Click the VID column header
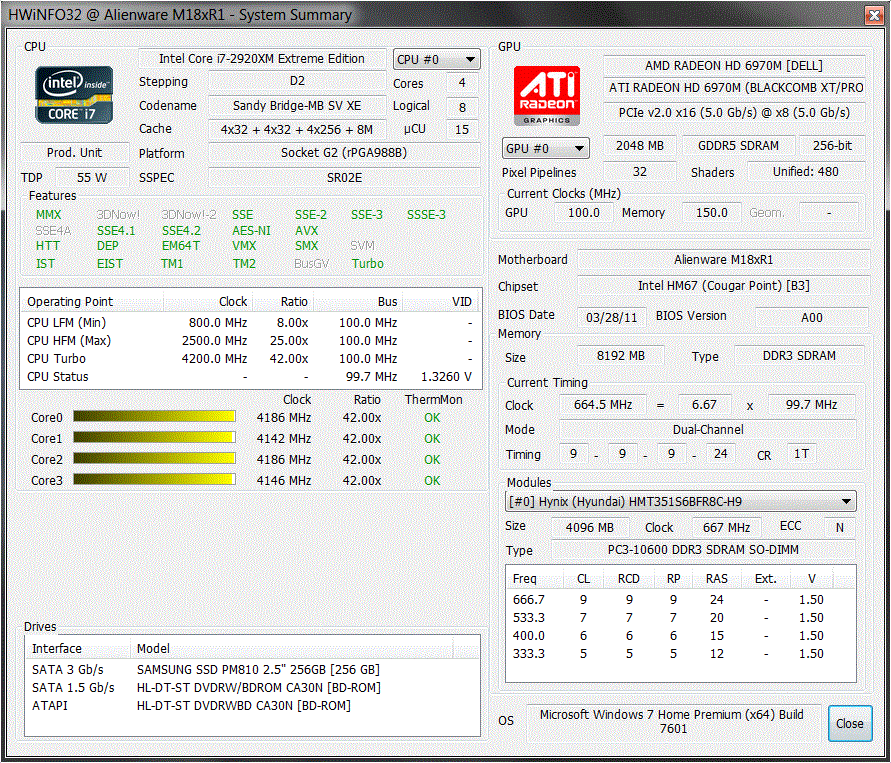 (x=442, y=302)
